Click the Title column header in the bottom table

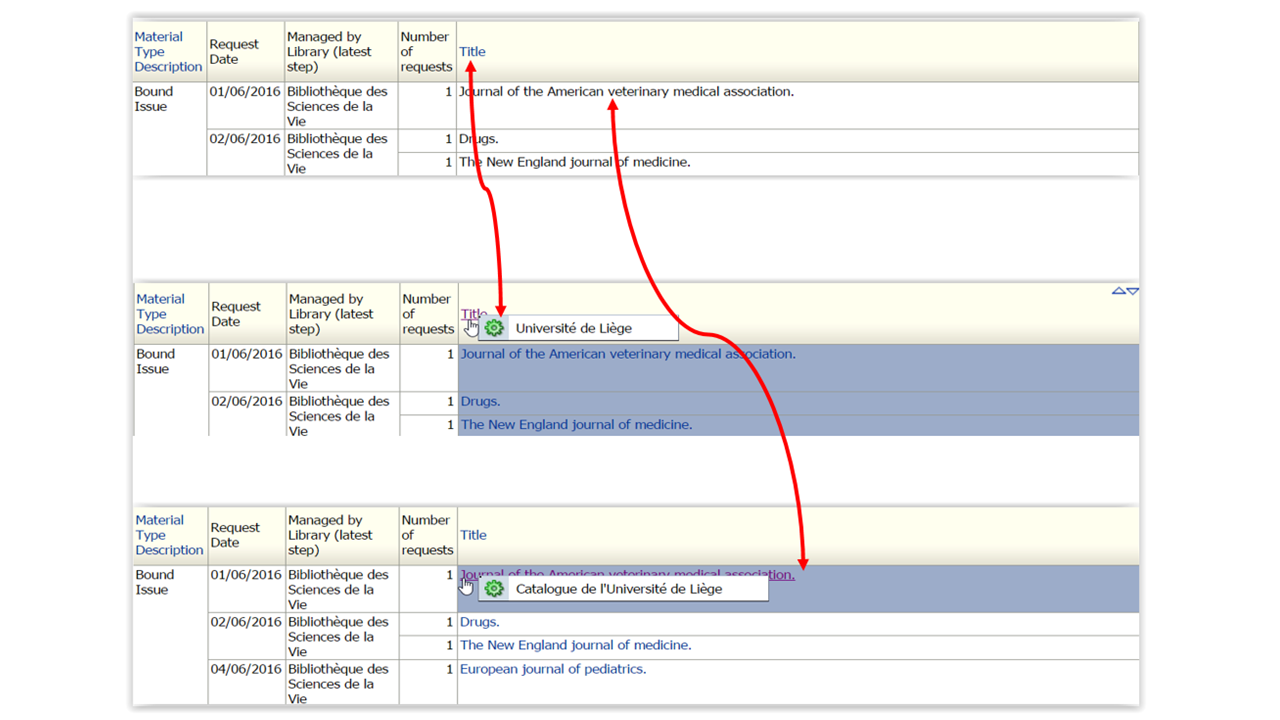pyautogui.click(x=473, y=535)
